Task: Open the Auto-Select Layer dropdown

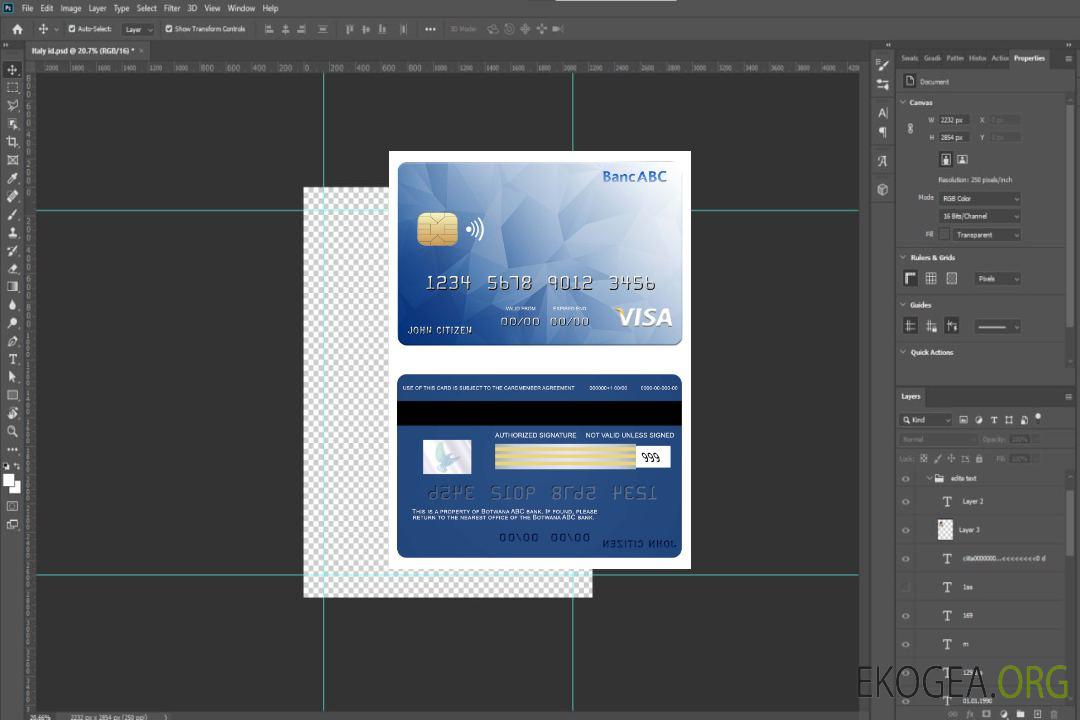Action: click(x=138, y=29)
